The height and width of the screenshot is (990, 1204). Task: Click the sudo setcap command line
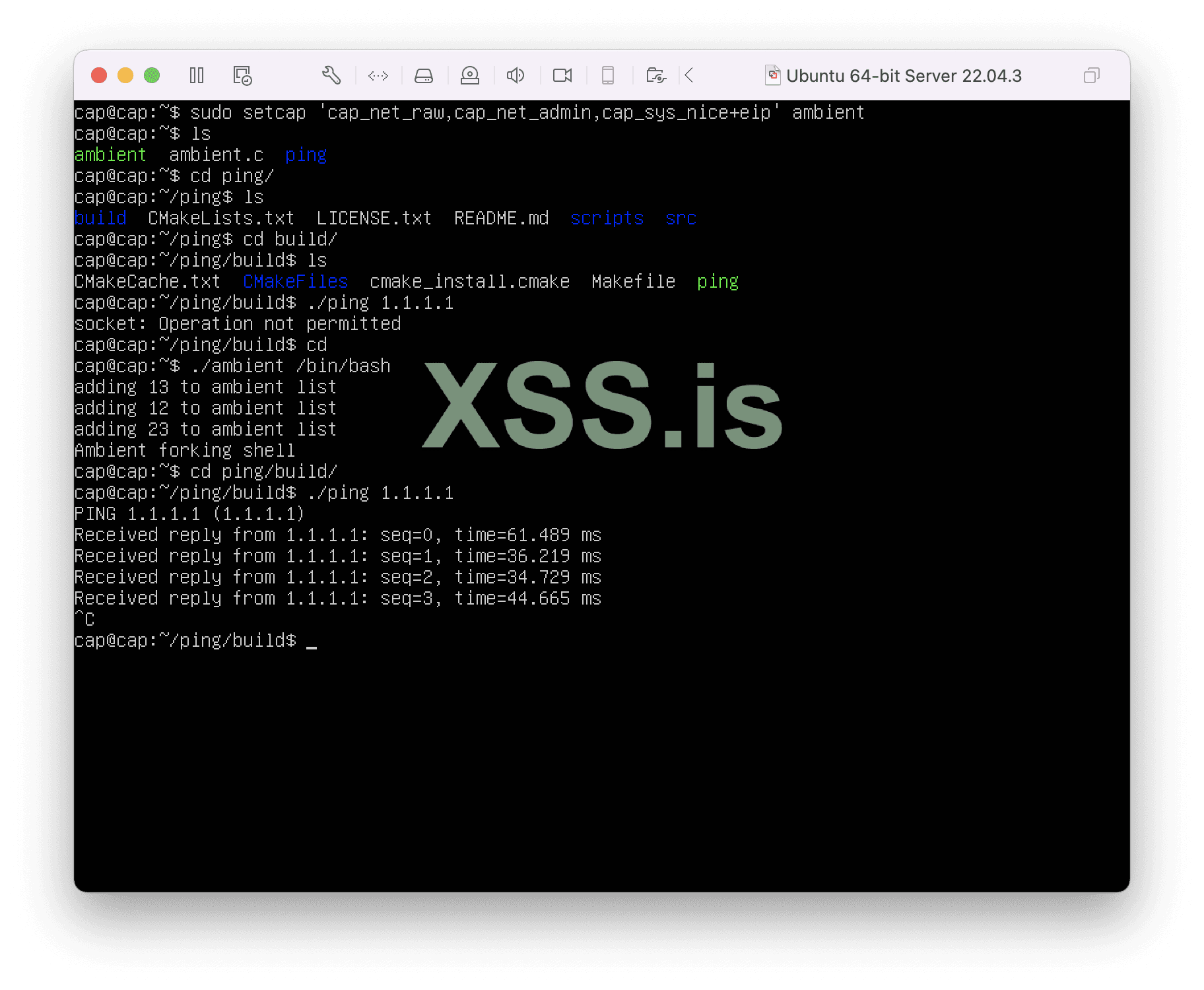pyautogui.click(x=469, y=113)
